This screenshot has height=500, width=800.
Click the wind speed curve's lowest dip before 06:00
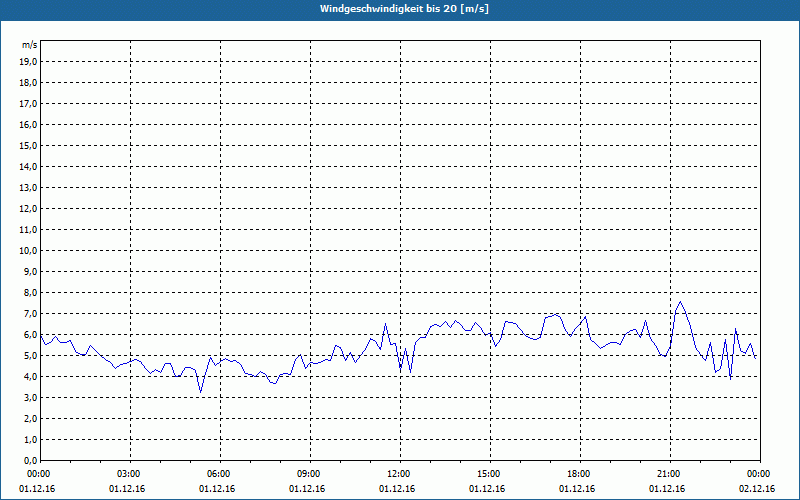click(x=201, y=392)
